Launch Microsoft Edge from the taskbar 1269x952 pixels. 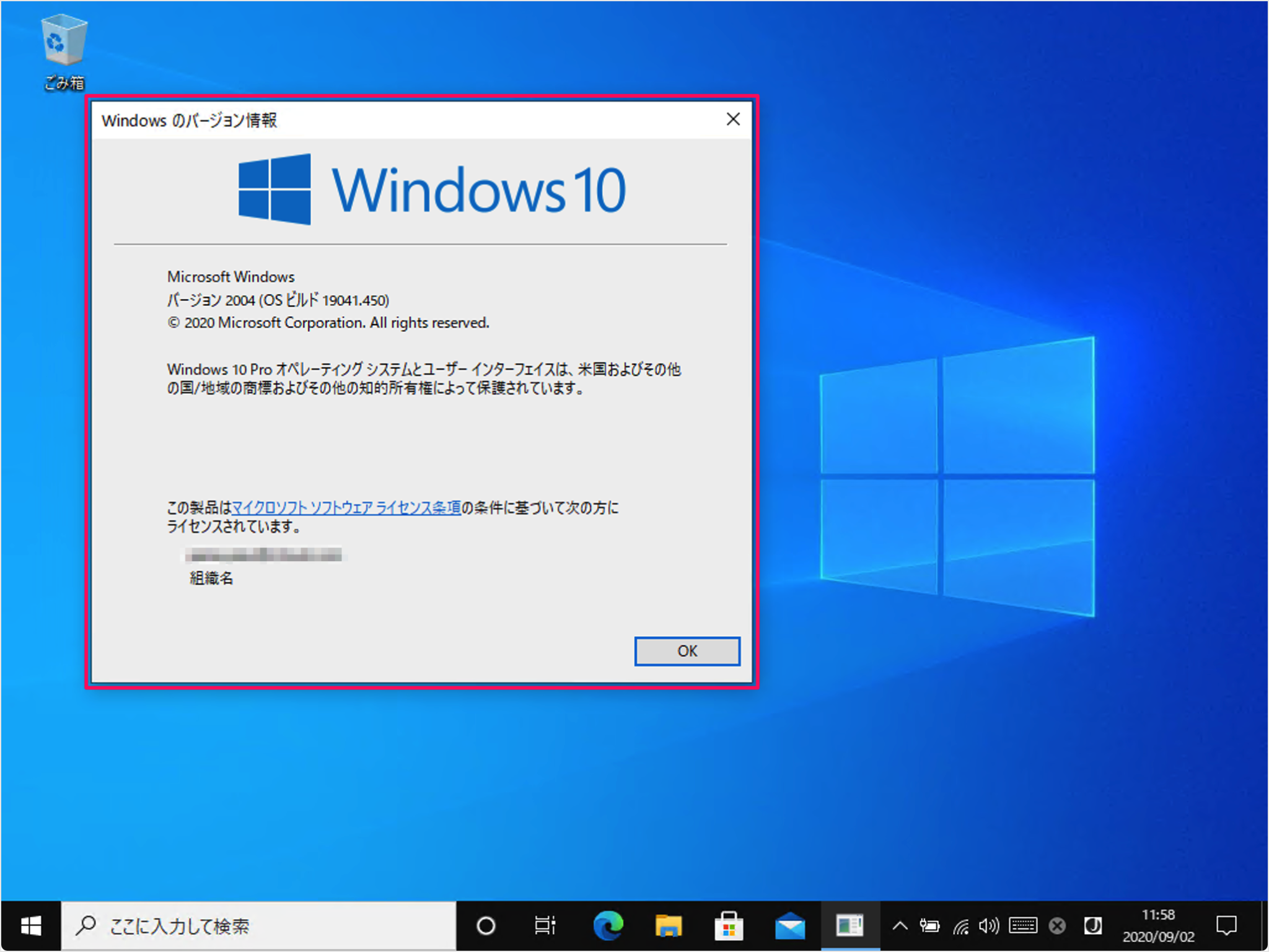pos(608,926)
